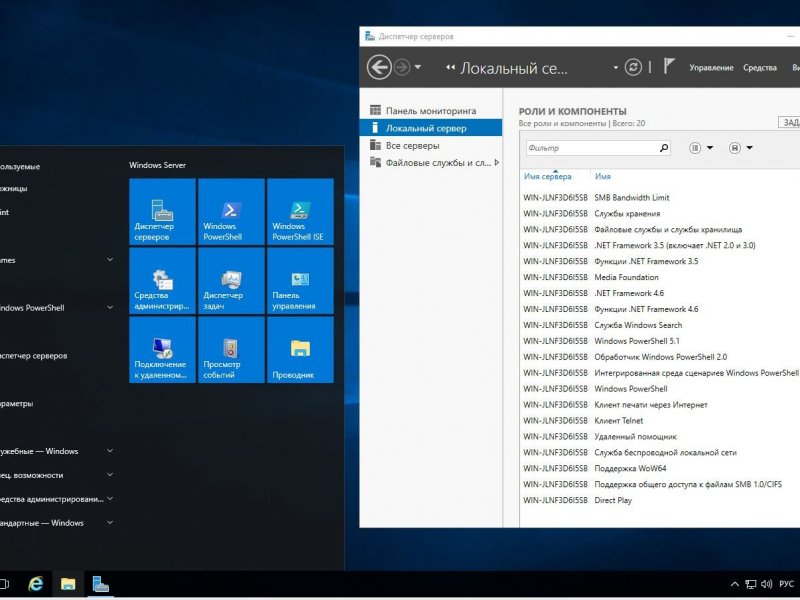The width and height of the screenshot is (800, 600).
Task: Select the Клиент Telnet row
Action: click(661, 420)
